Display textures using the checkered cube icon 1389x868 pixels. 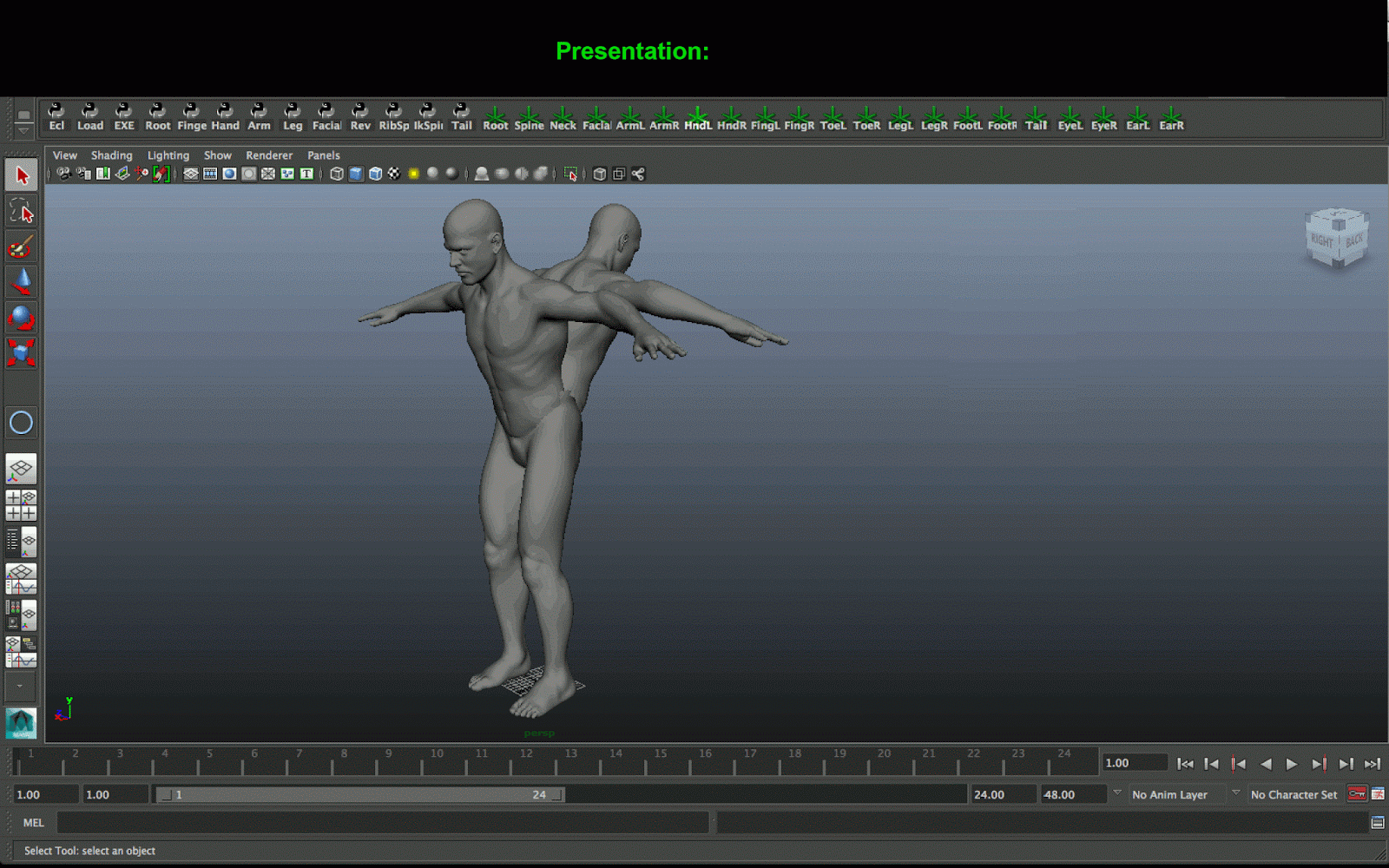click(x=394, y=174)
